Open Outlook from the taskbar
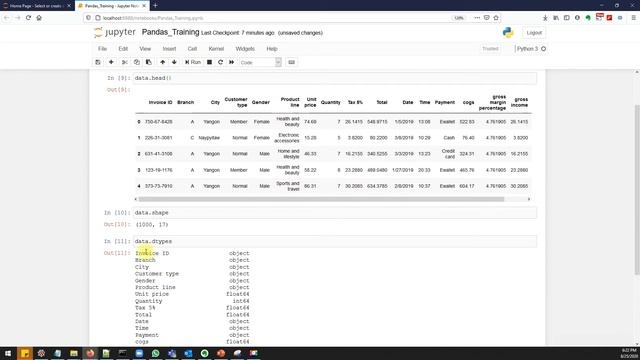The image size is (640, 360). pyautogui.click(x=188, y=353)
